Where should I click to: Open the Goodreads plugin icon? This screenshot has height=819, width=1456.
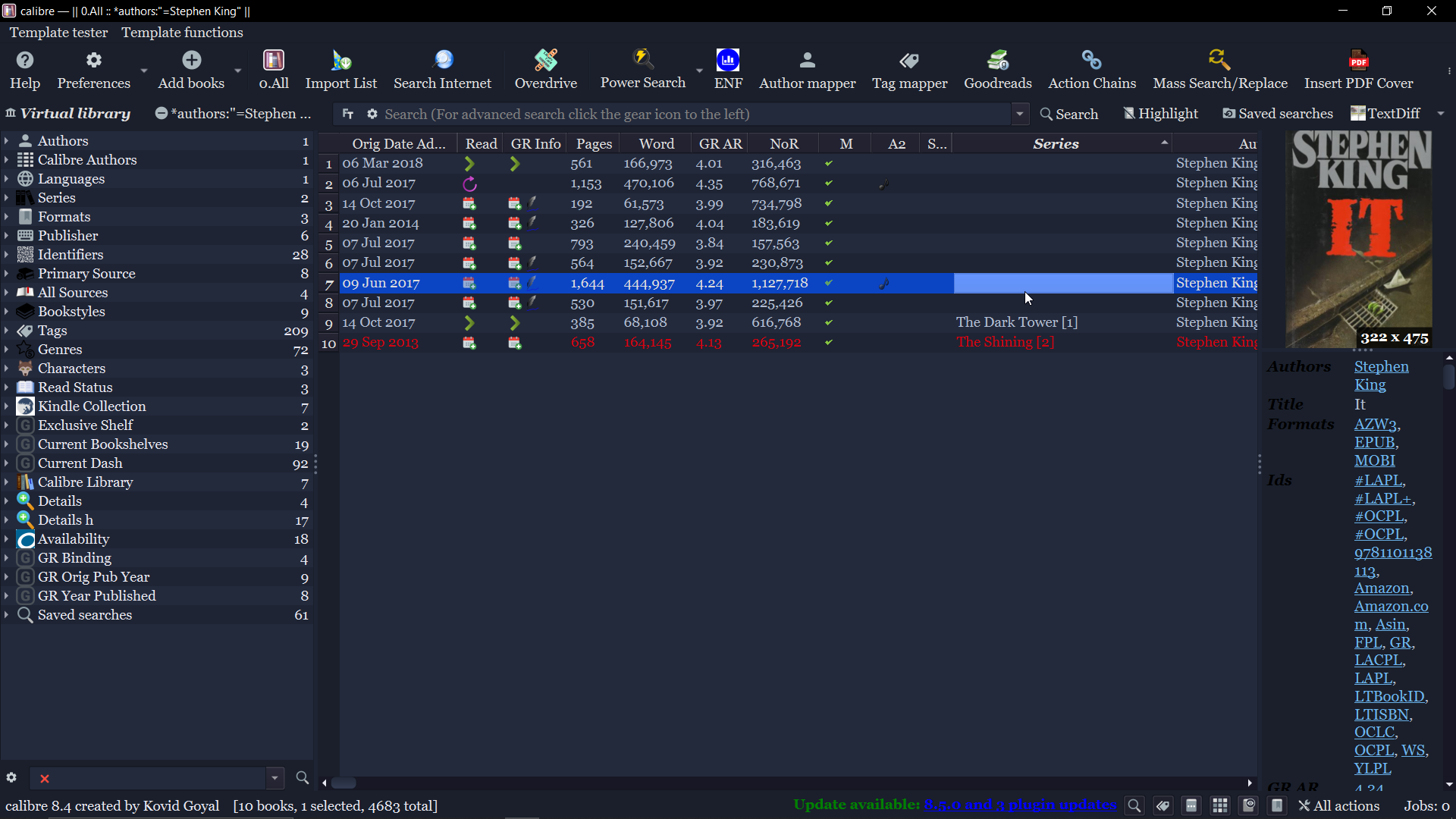point(997,69)
